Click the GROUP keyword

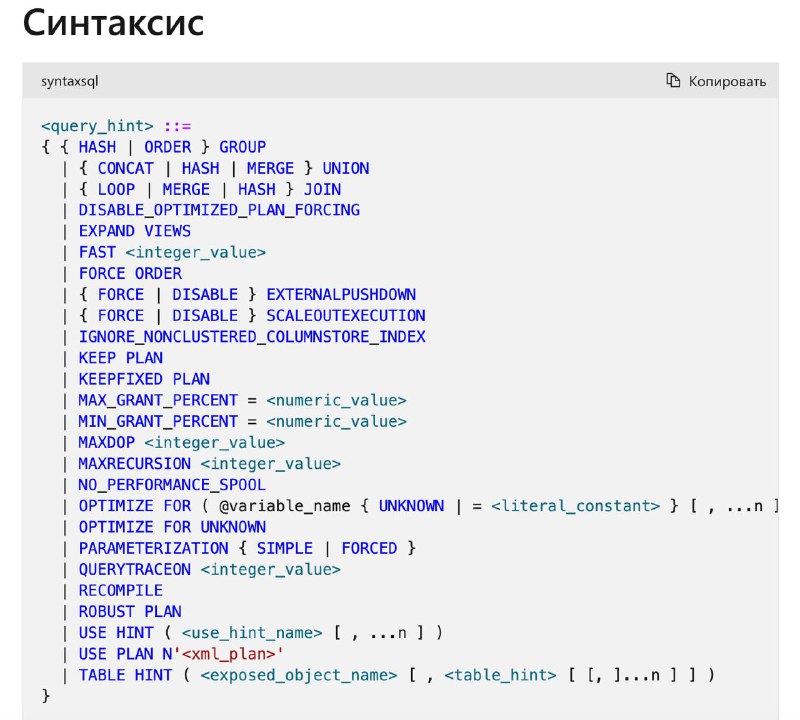(x=243, y=147)
